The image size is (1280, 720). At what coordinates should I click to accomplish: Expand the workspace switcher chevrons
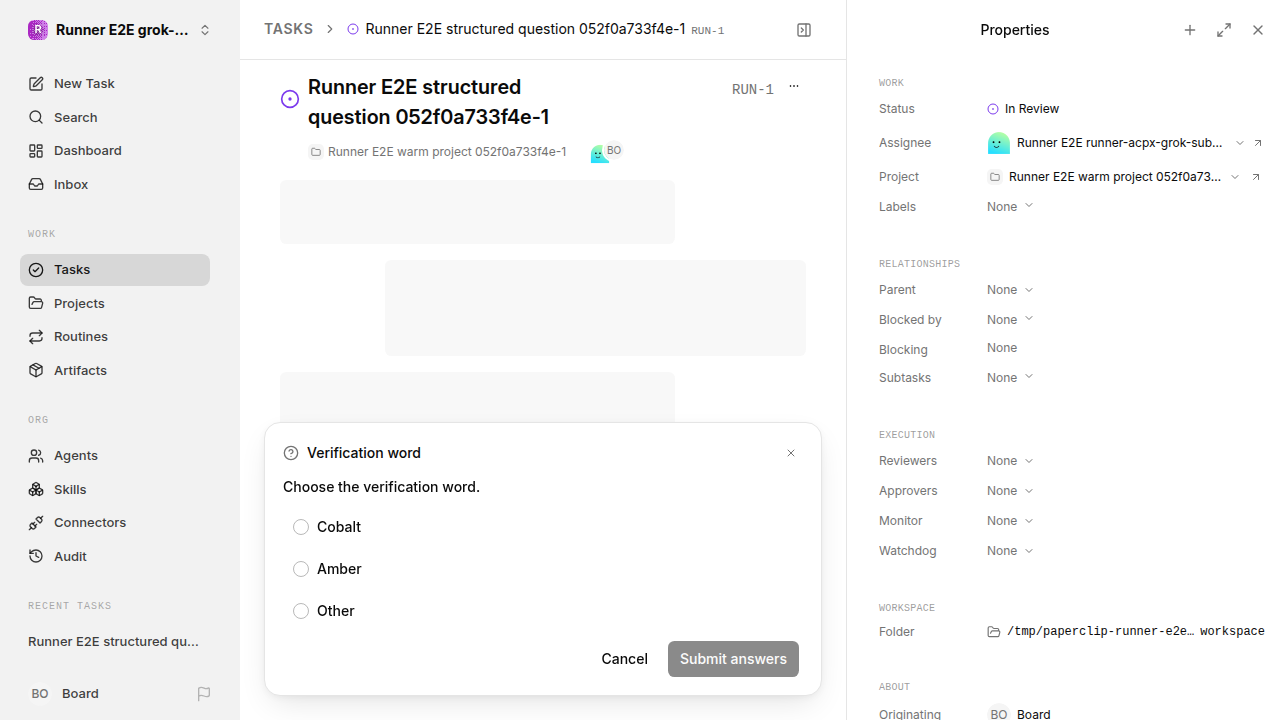(205, 30)
